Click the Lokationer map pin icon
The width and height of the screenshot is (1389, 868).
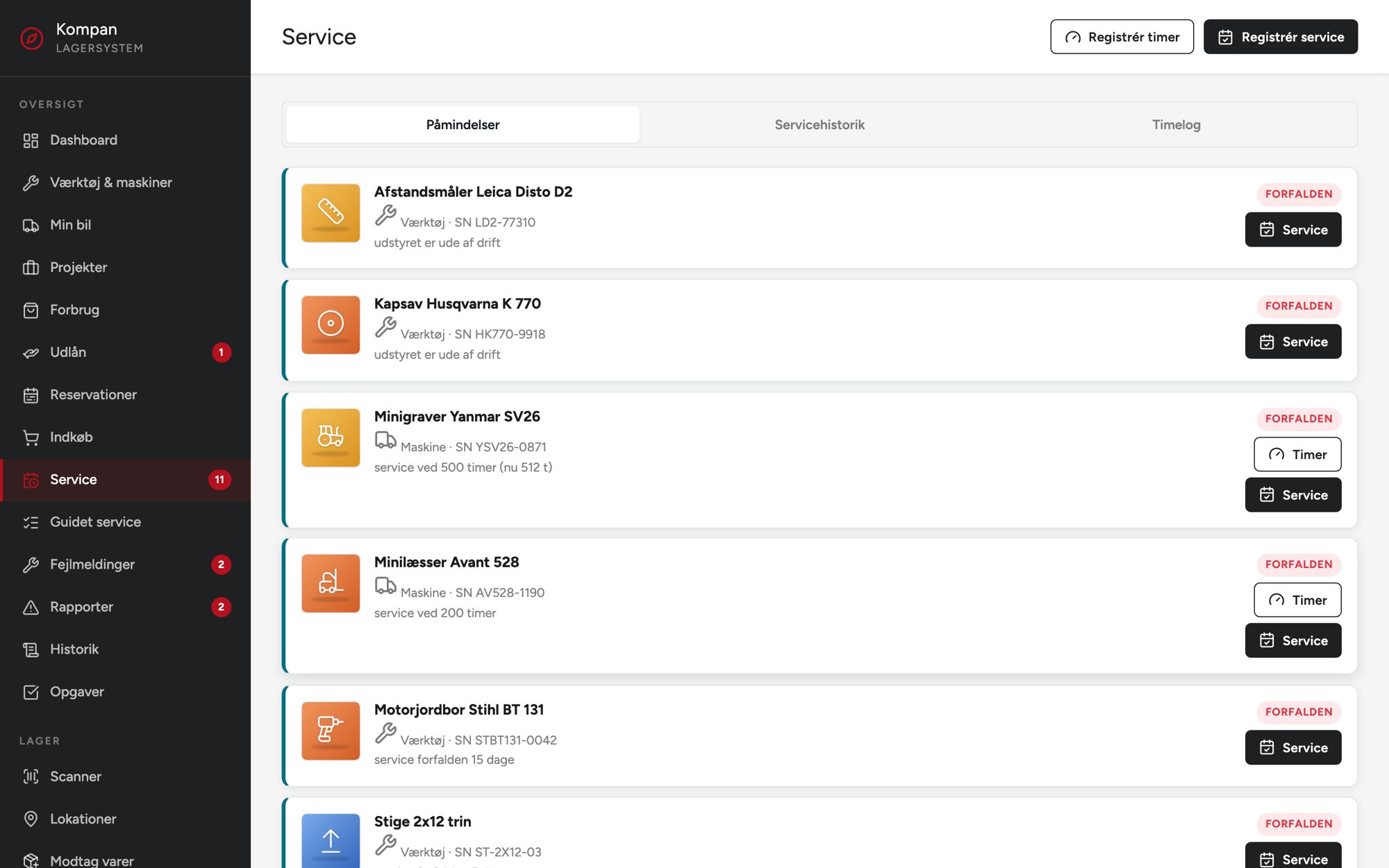[31, 819]
